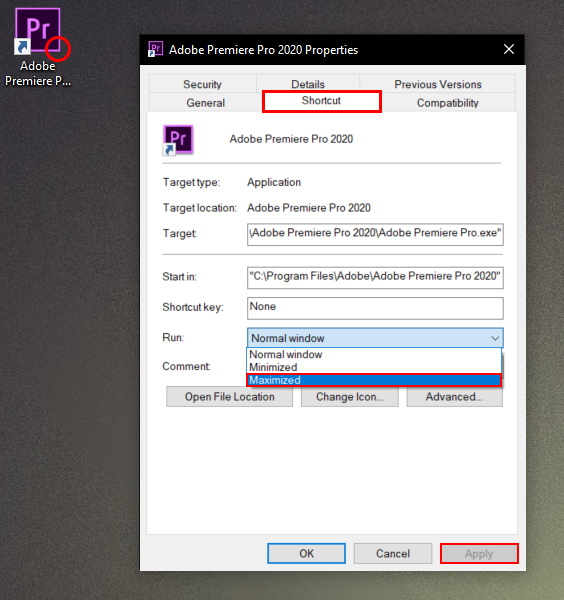Screen dimensions: 564x600
Task: Click the Target type value Application
Action: pyautogui.click(x=274, y=182)
